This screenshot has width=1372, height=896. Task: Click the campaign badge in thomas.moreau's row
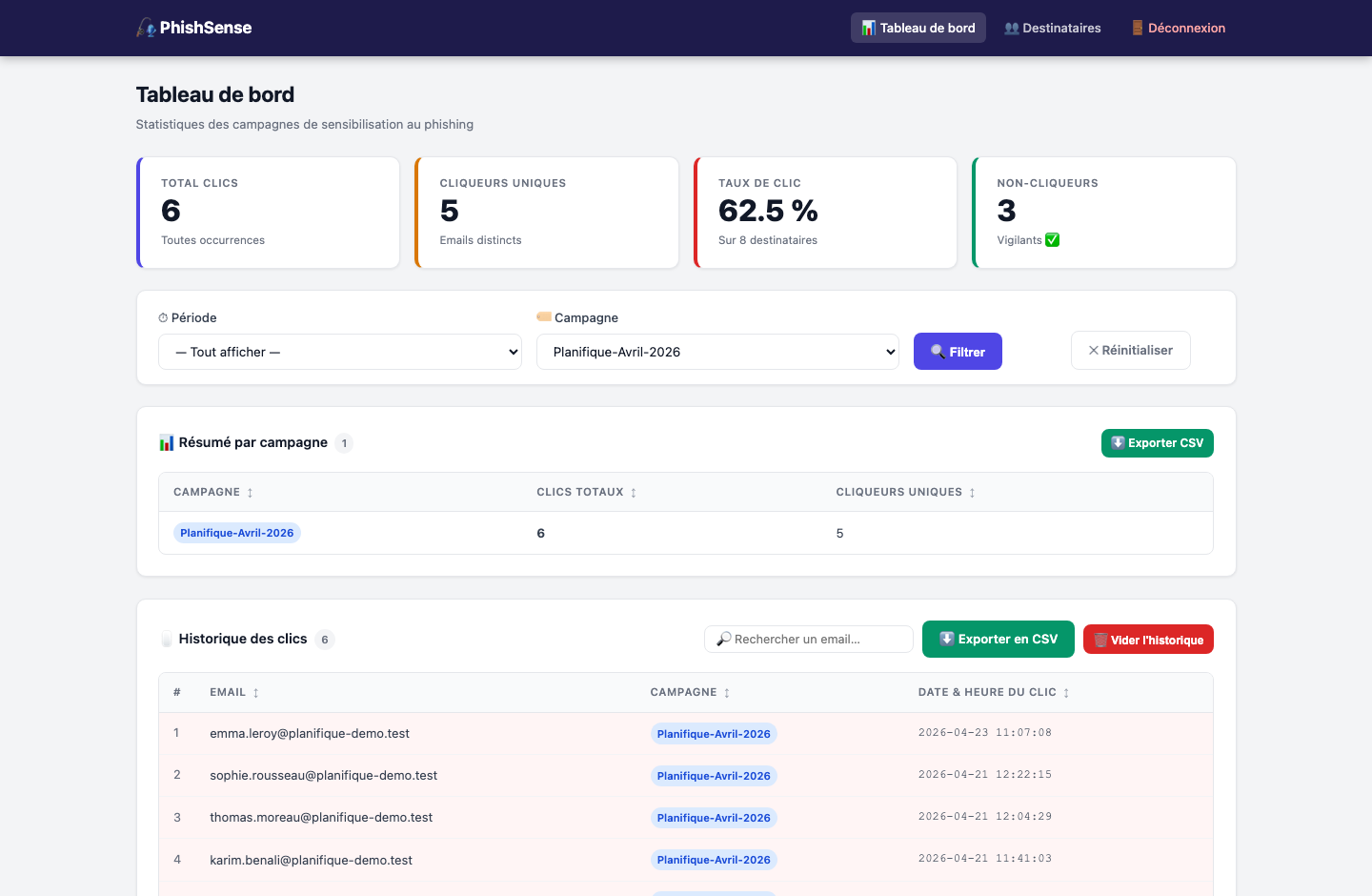pos(714,818)
